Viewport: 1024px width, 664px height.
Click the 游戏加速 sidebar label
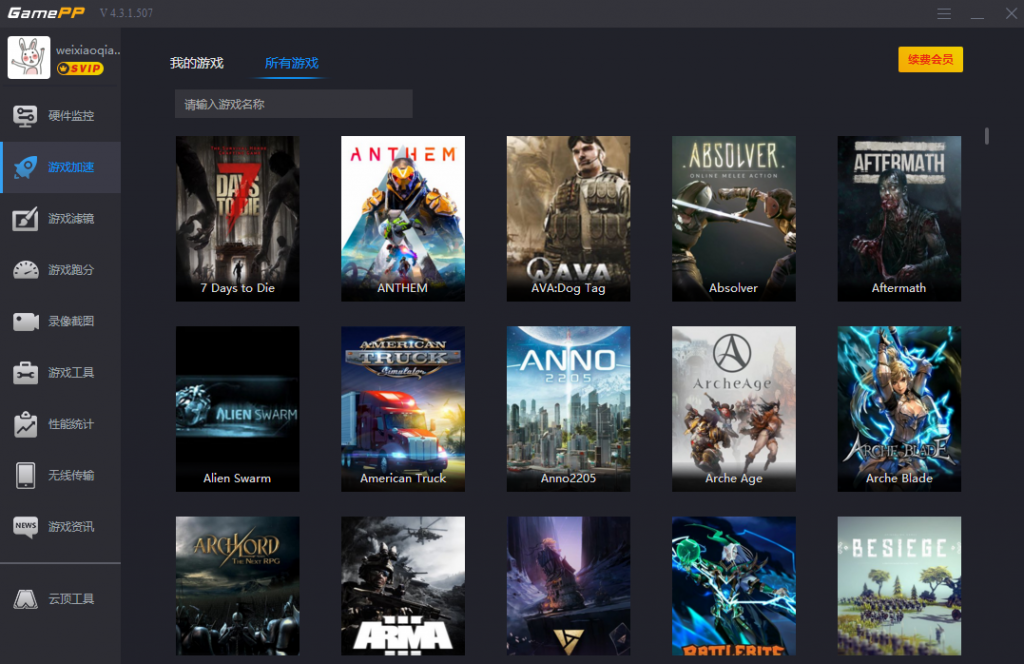71,167
